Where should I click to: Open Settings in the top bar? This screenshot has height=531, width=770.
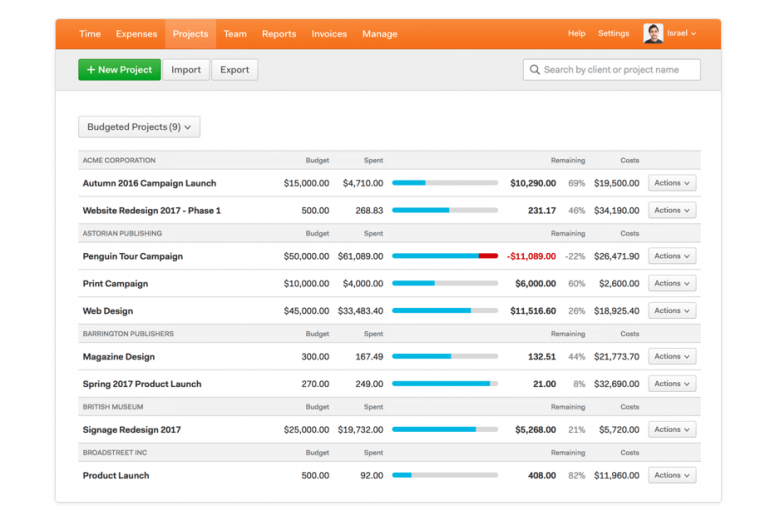tap(613, 34)
